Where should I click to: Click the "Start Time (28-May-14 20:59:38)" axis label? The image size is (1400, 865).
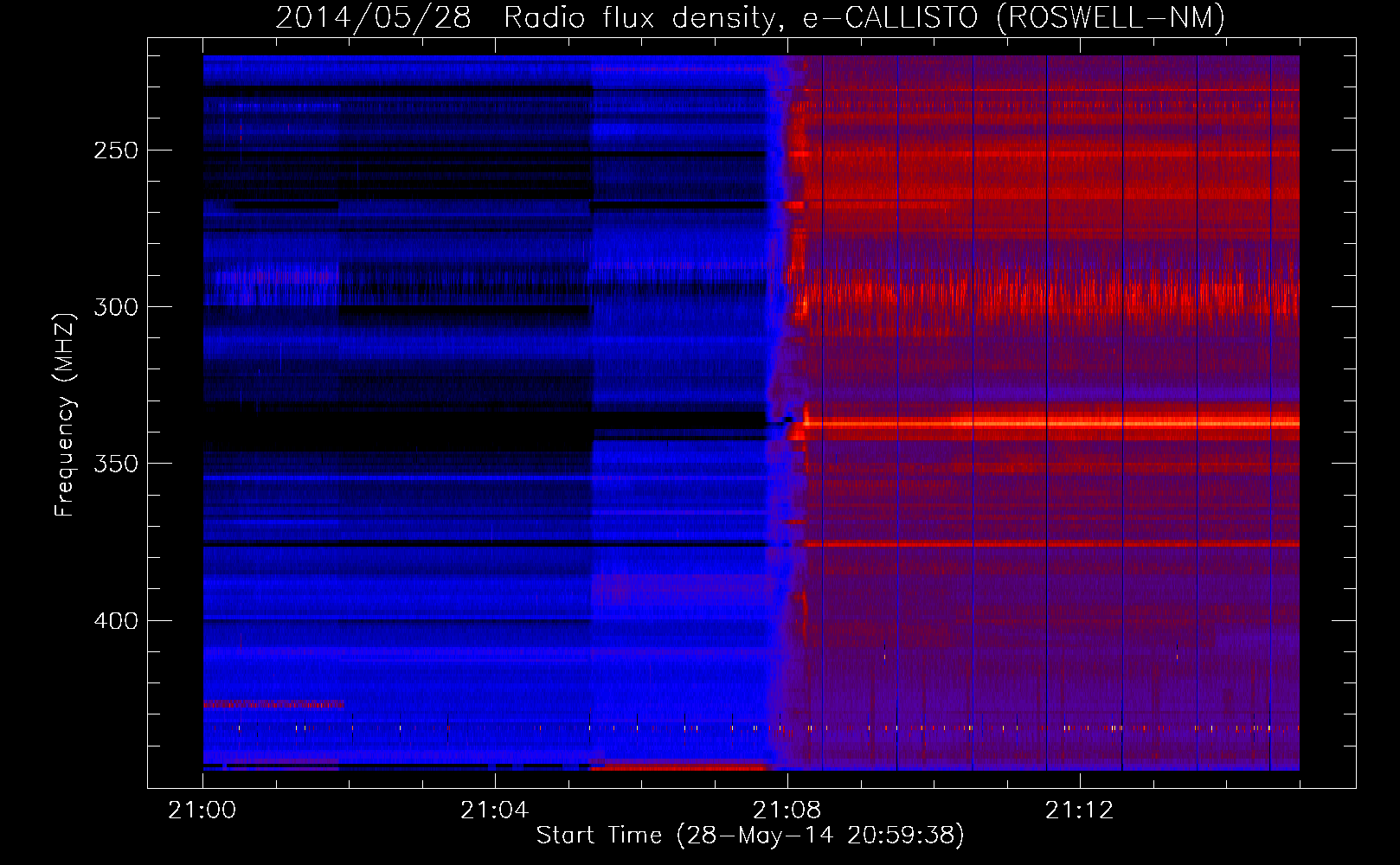750,836
